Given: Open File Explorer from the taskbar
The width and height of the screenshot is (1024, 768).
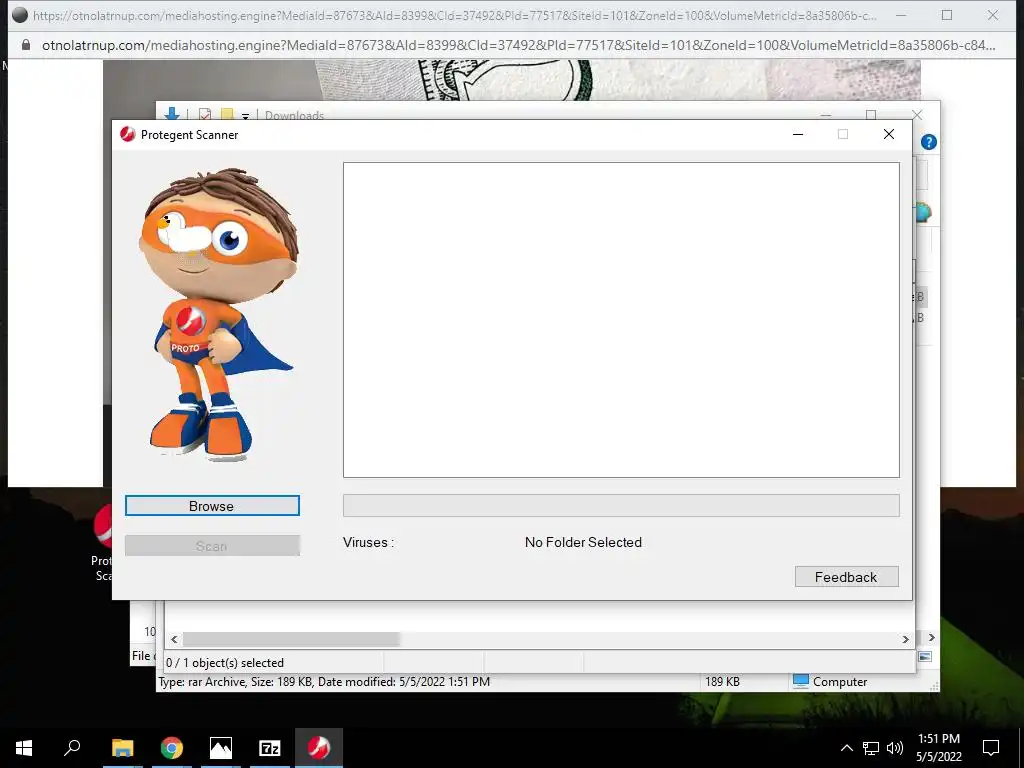Looking at the screenshot, I should 122,748.
